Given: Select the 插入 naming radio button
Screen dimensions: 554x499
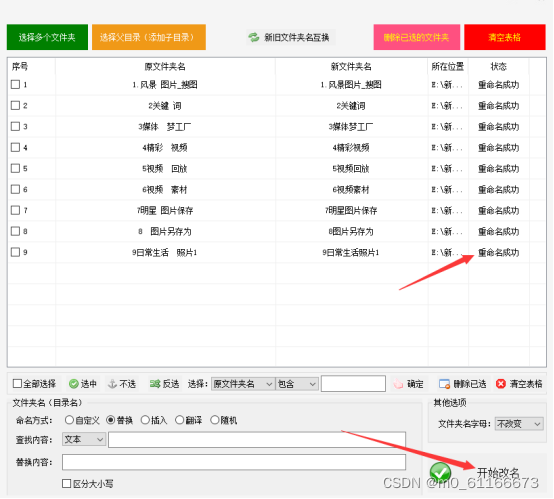Looking at the screenshot, I should tap(145, 420).
